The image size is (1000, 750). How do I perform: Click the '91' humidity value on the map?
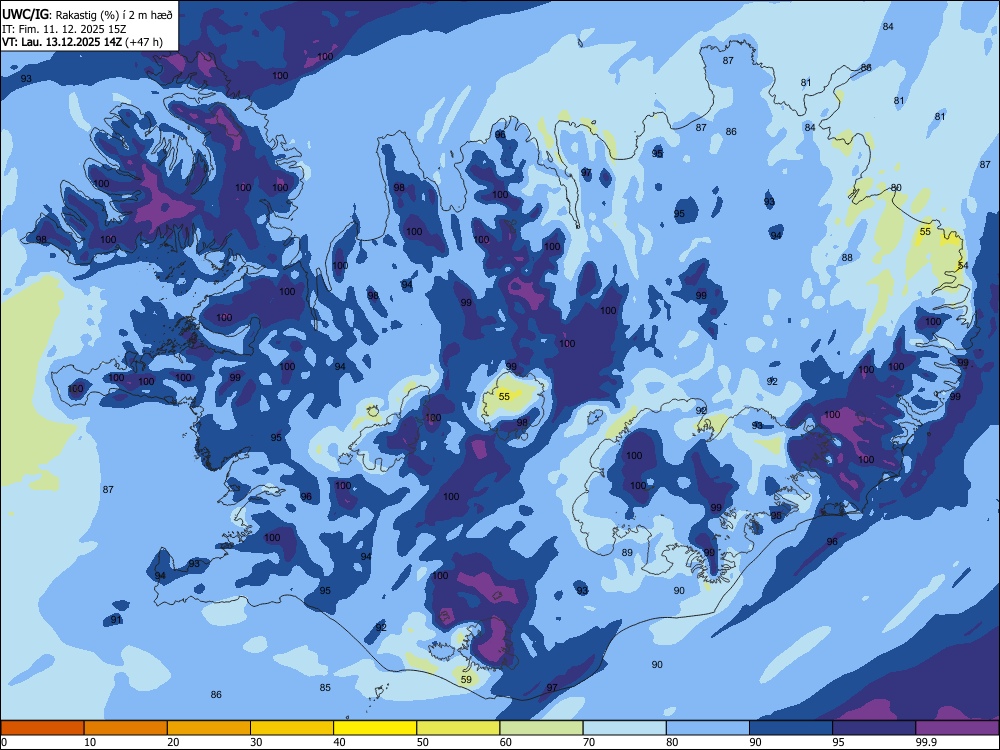click(115, 620)
